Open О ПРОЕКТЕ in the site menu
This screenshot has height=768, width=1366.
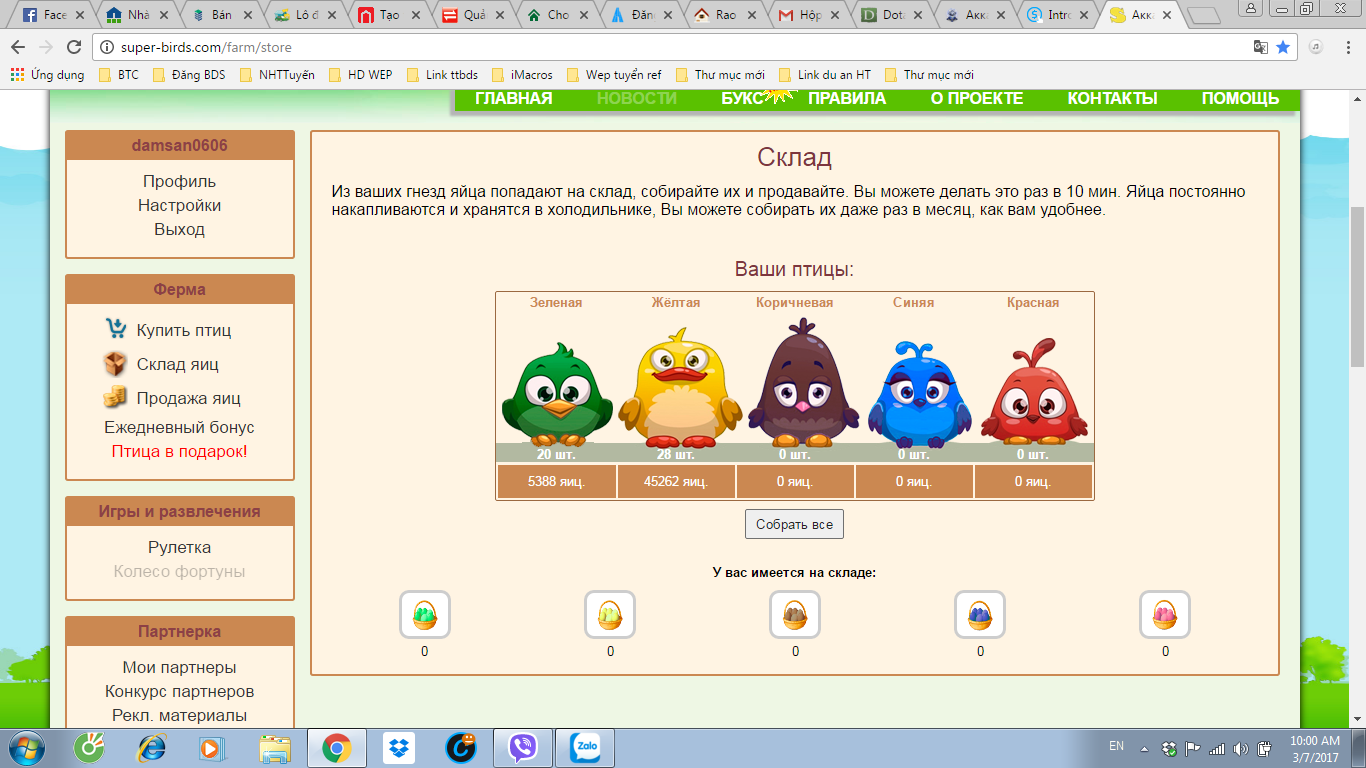tap(977, 98)
